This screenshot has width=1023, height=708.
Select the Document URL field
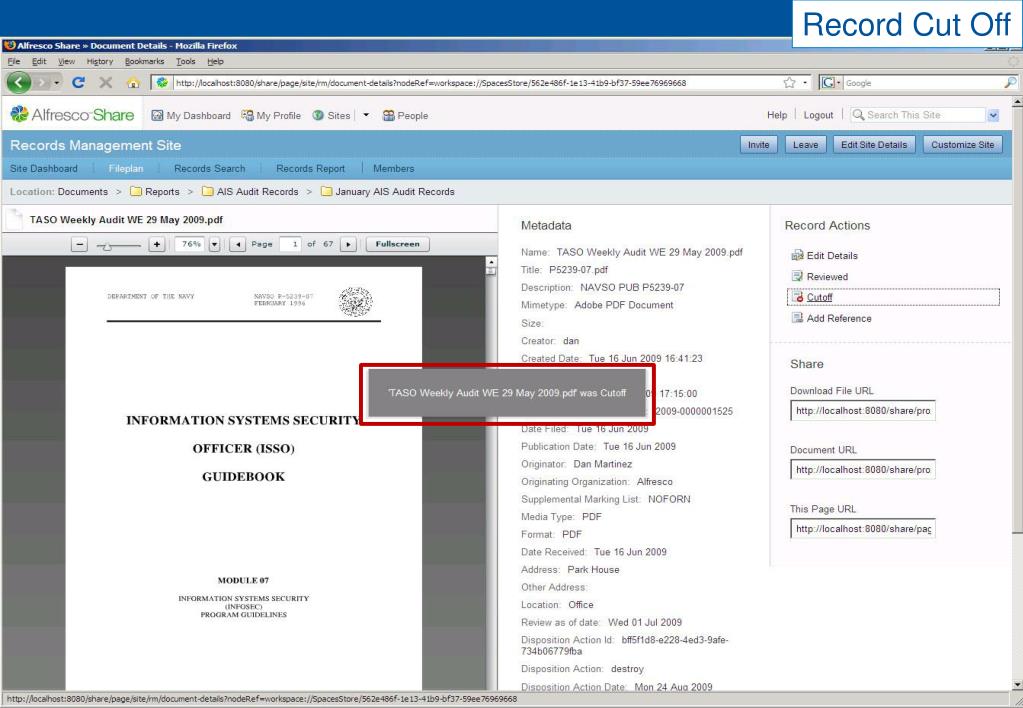pyautogui.click(x=863, y=470)
